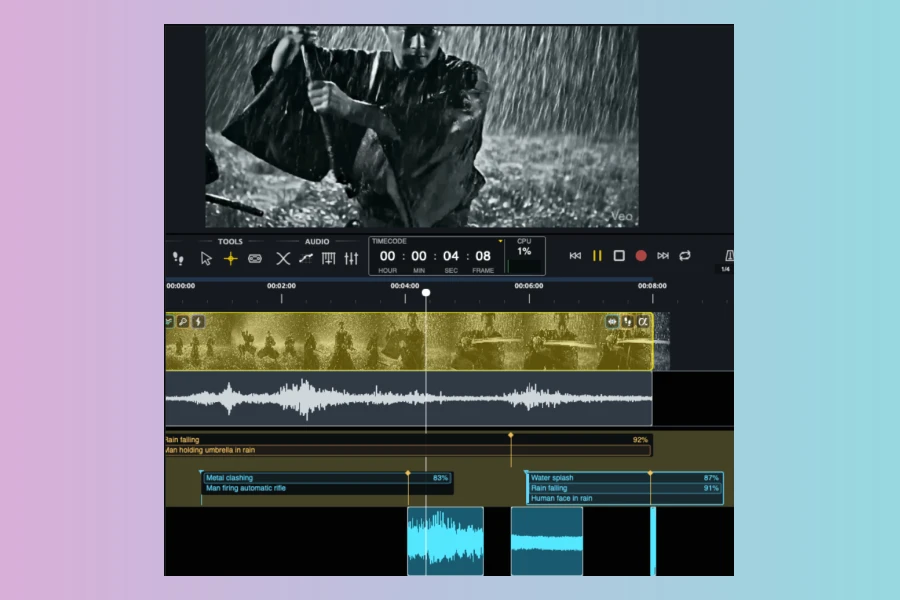
Task: Skip forward to the end
Action: tap(663, 256)
